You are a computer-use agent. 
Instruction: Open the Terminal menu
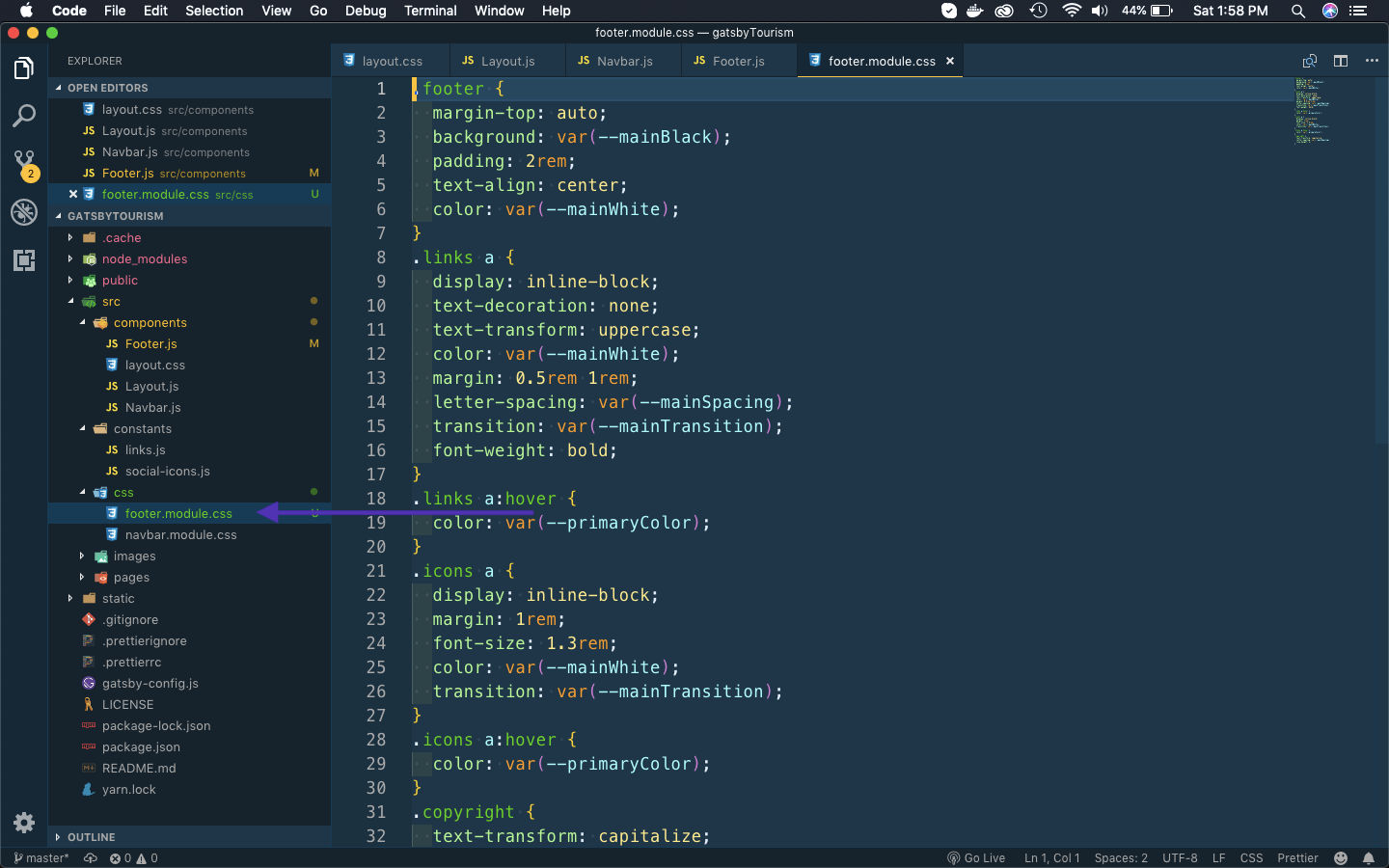(430, 11)
